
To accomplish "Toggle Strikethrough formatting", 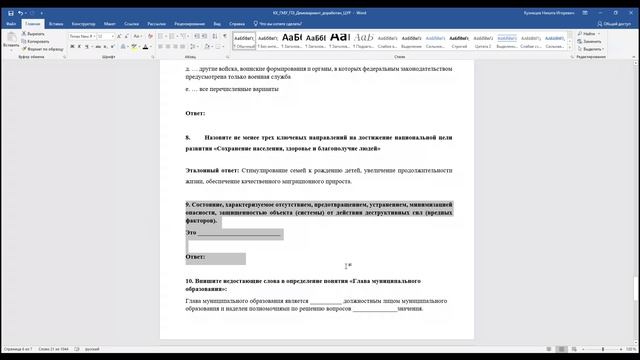I will point(98,47).
